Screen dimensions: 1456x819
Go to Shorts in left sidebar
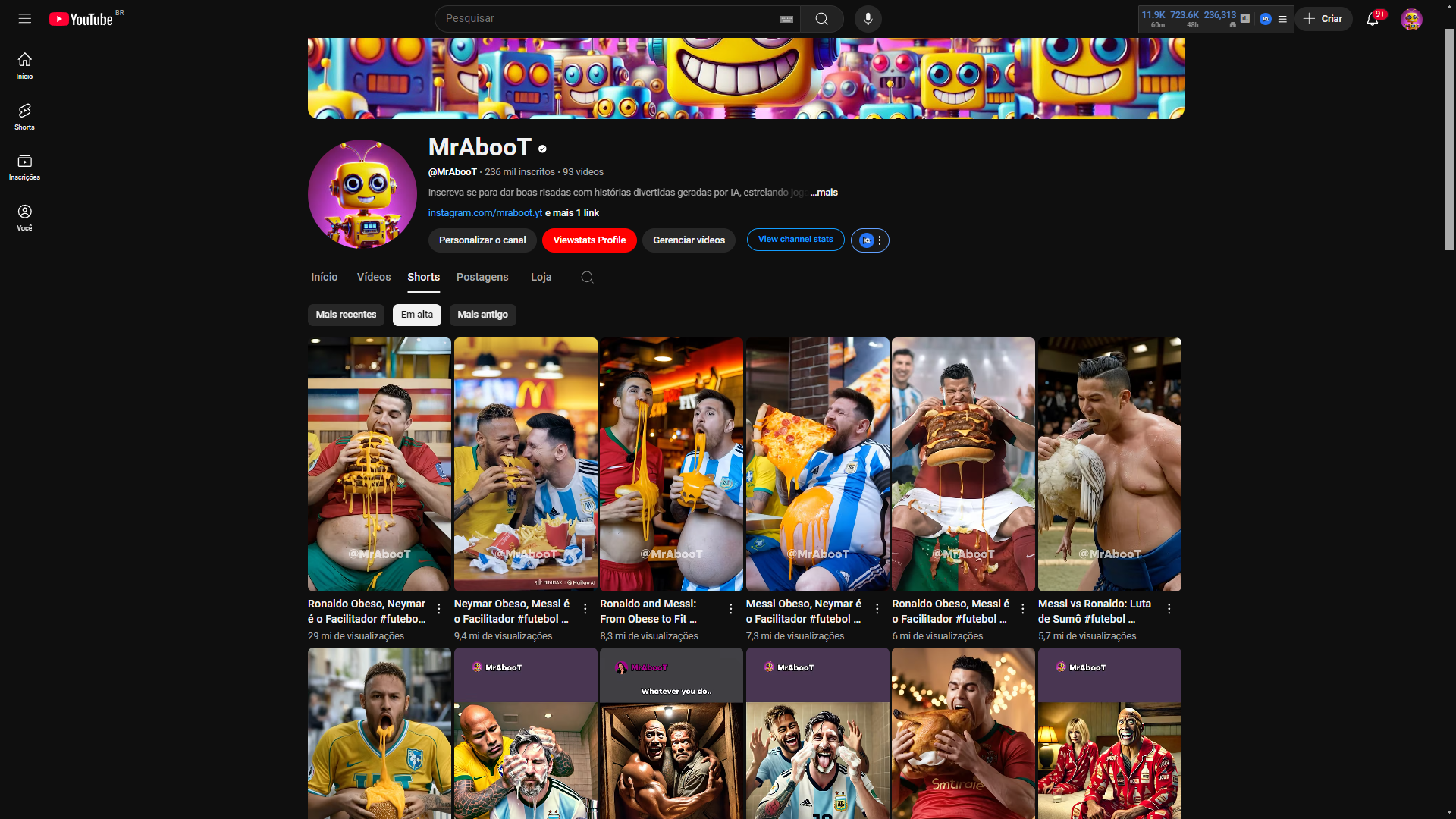pos(24,117)
